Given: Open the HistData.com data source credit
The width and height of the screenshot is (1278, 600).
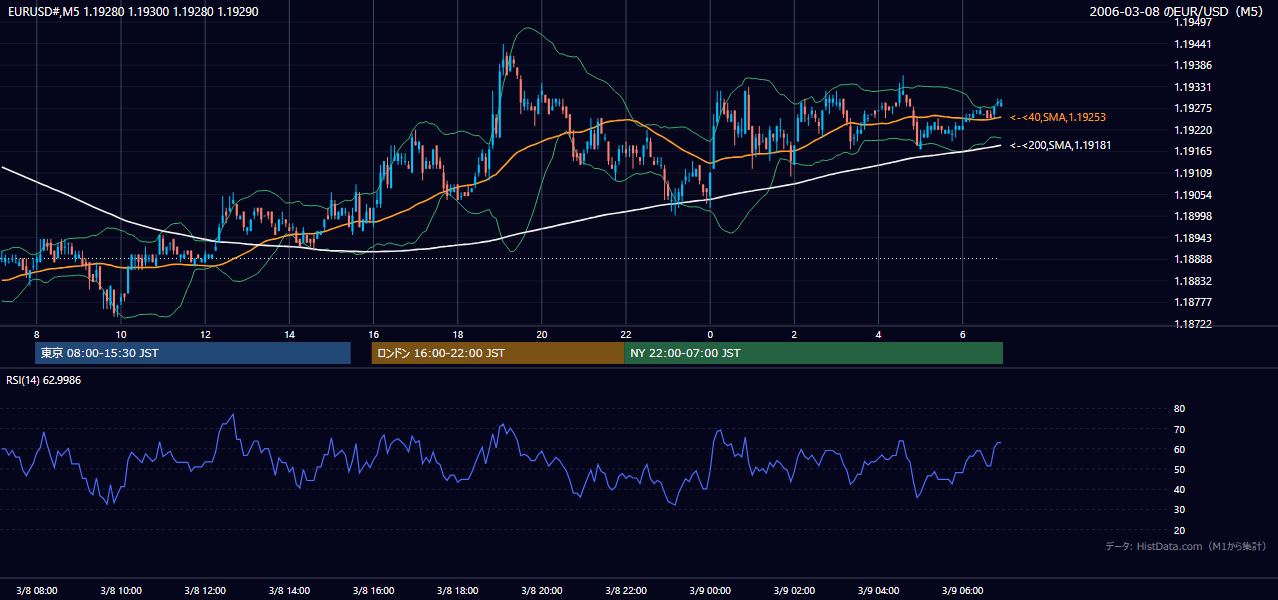Looking at the screenshot, I should [1186, 546].
